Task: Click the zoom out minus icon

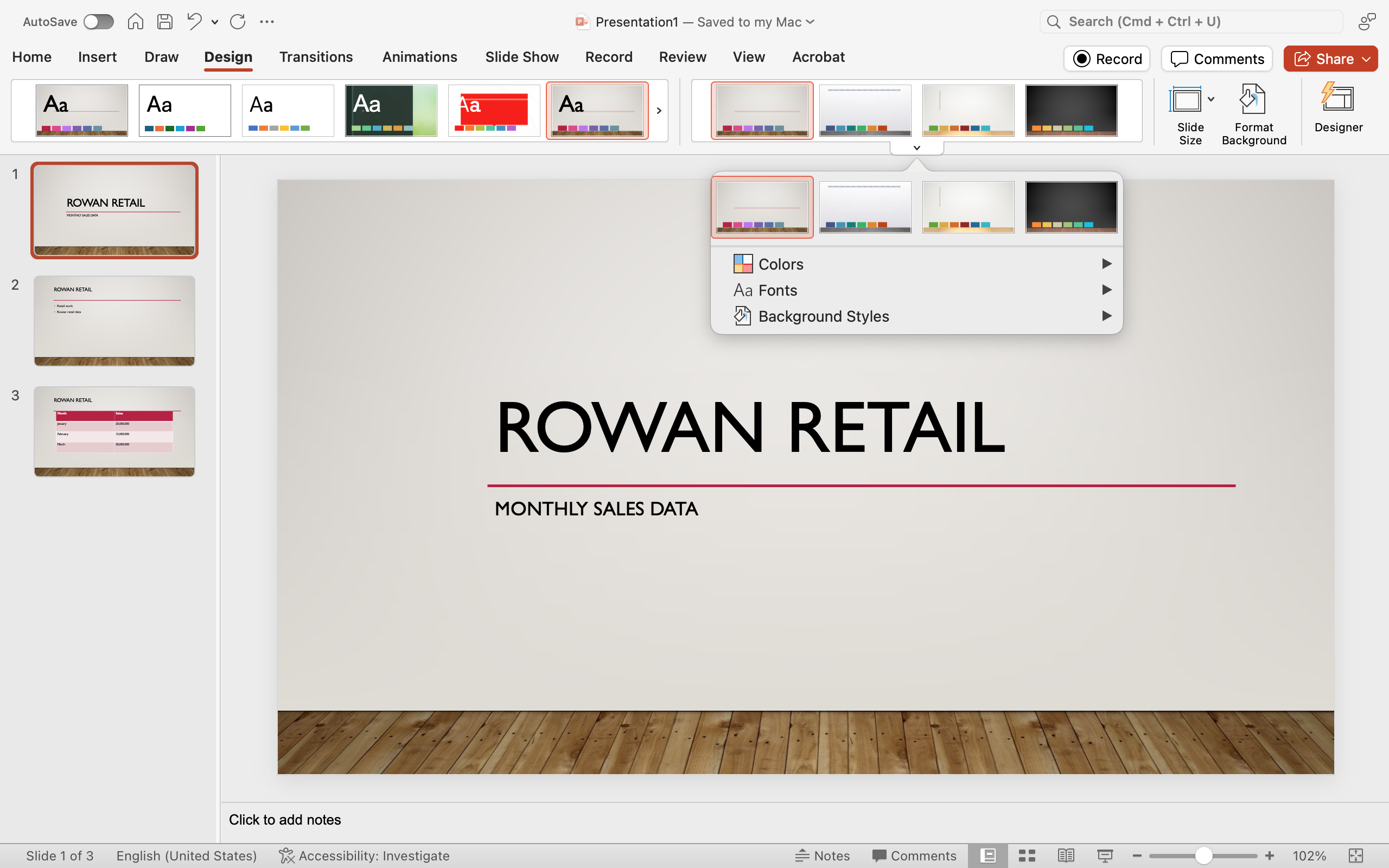Action: tap(1137, 856)
